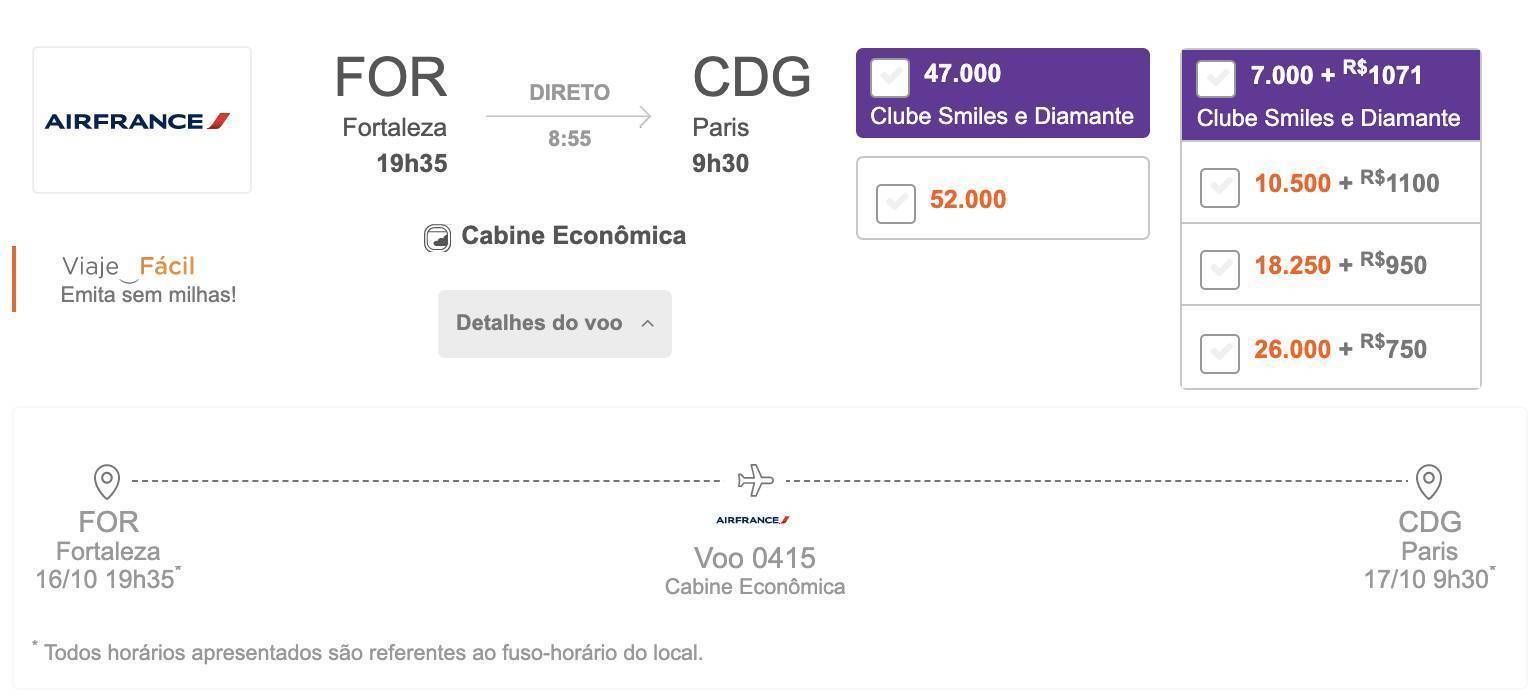The image size is (1534, 700).
Task: Check the 26.000 + R$750 fare
Action: [x=1219, y=353]
